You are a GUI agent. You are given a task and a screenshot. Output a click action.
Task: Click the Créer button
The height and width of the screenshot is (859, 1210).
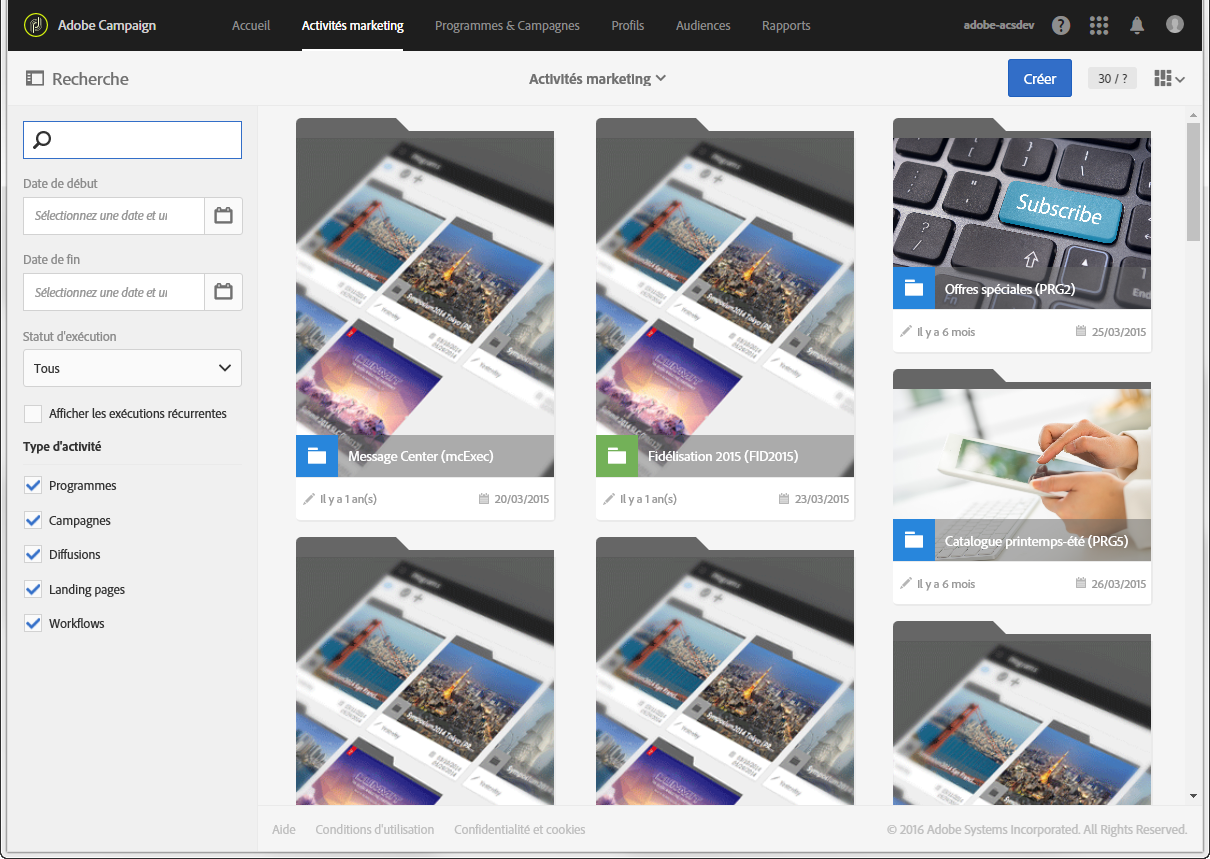(1040, 79)
